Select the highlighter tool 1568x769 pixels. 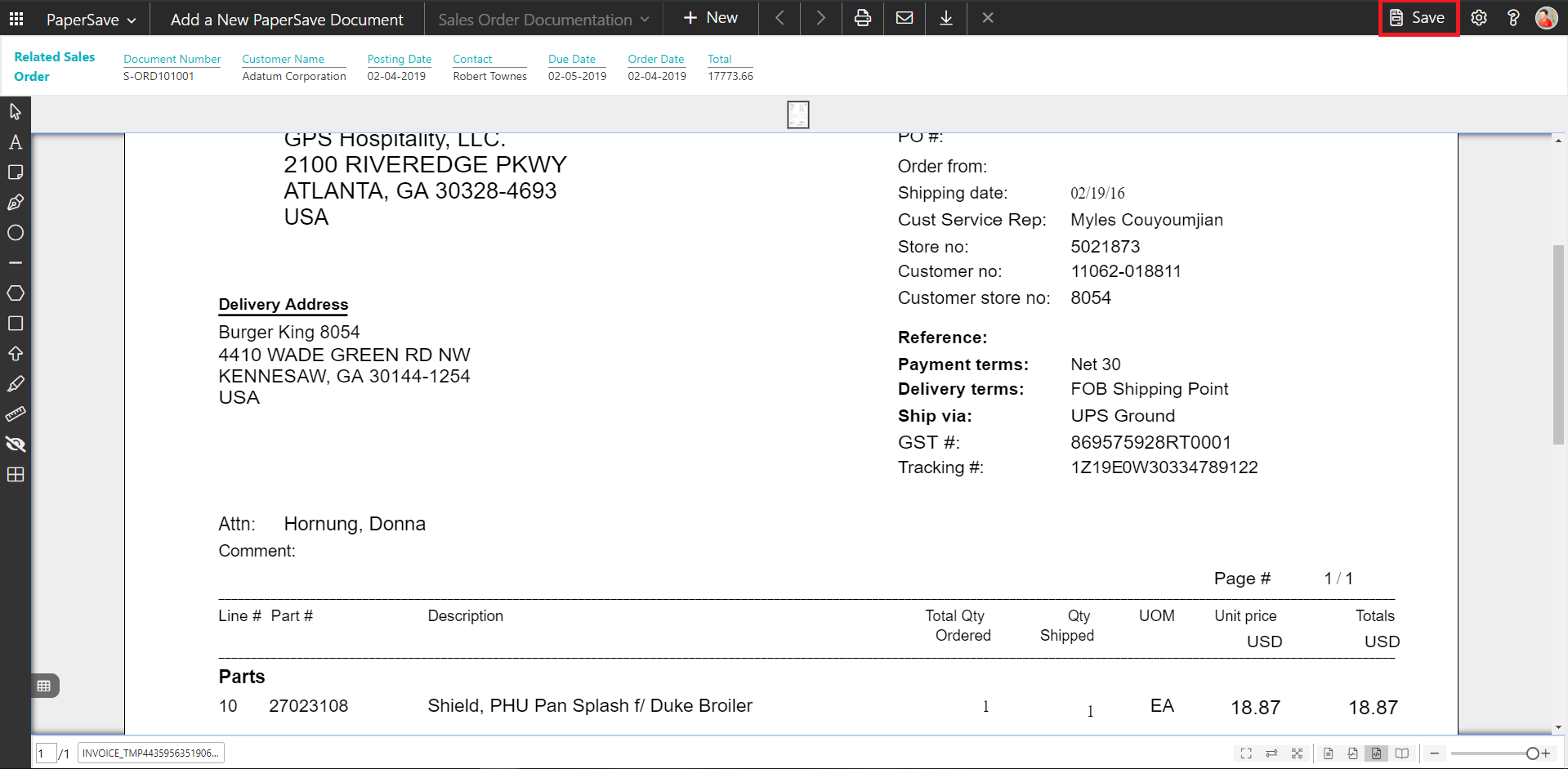[16, 384]
